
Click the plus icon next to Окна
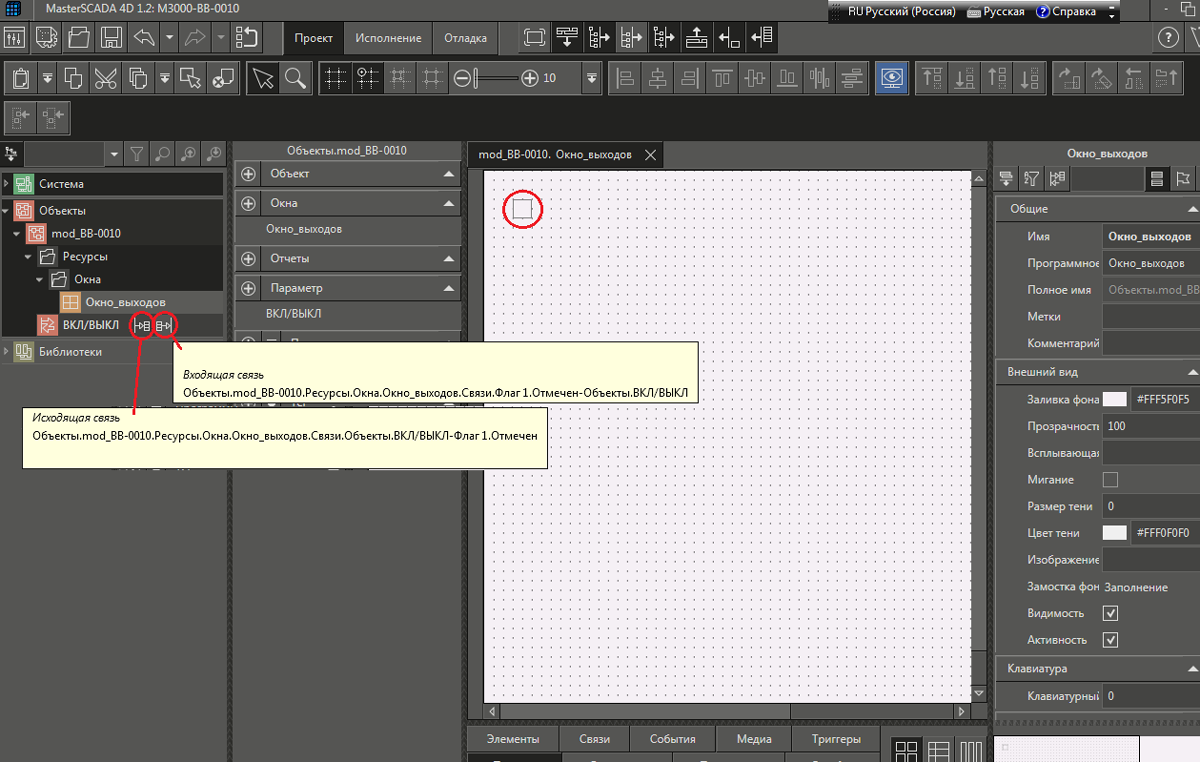coord(249,203)
